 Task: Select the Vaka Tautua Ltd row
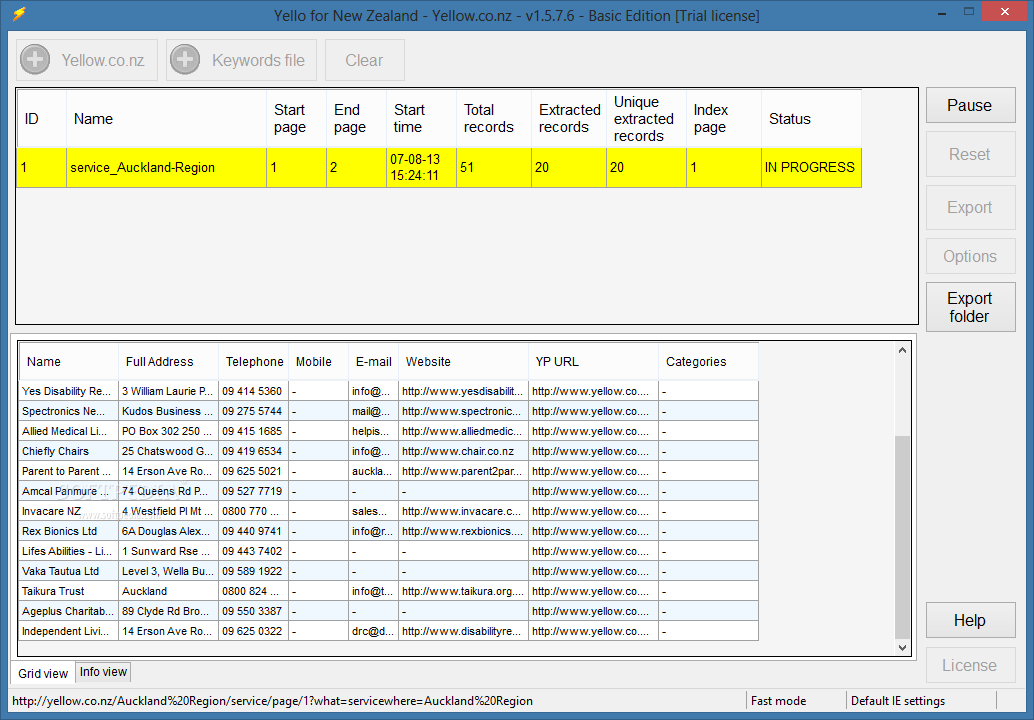[388, 571]
